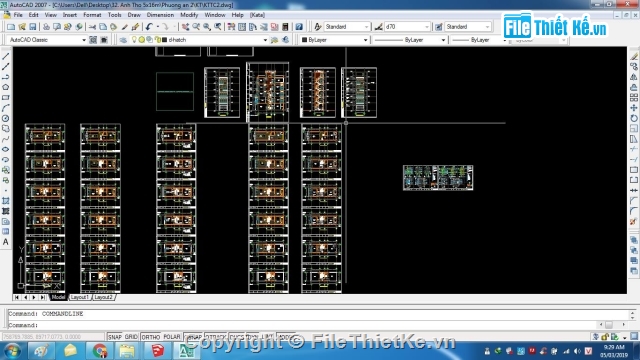Select the Line tool in draw toolbar
Image resolution: width=640 pixels, height=360 pixels.
[x=6, y=56]
